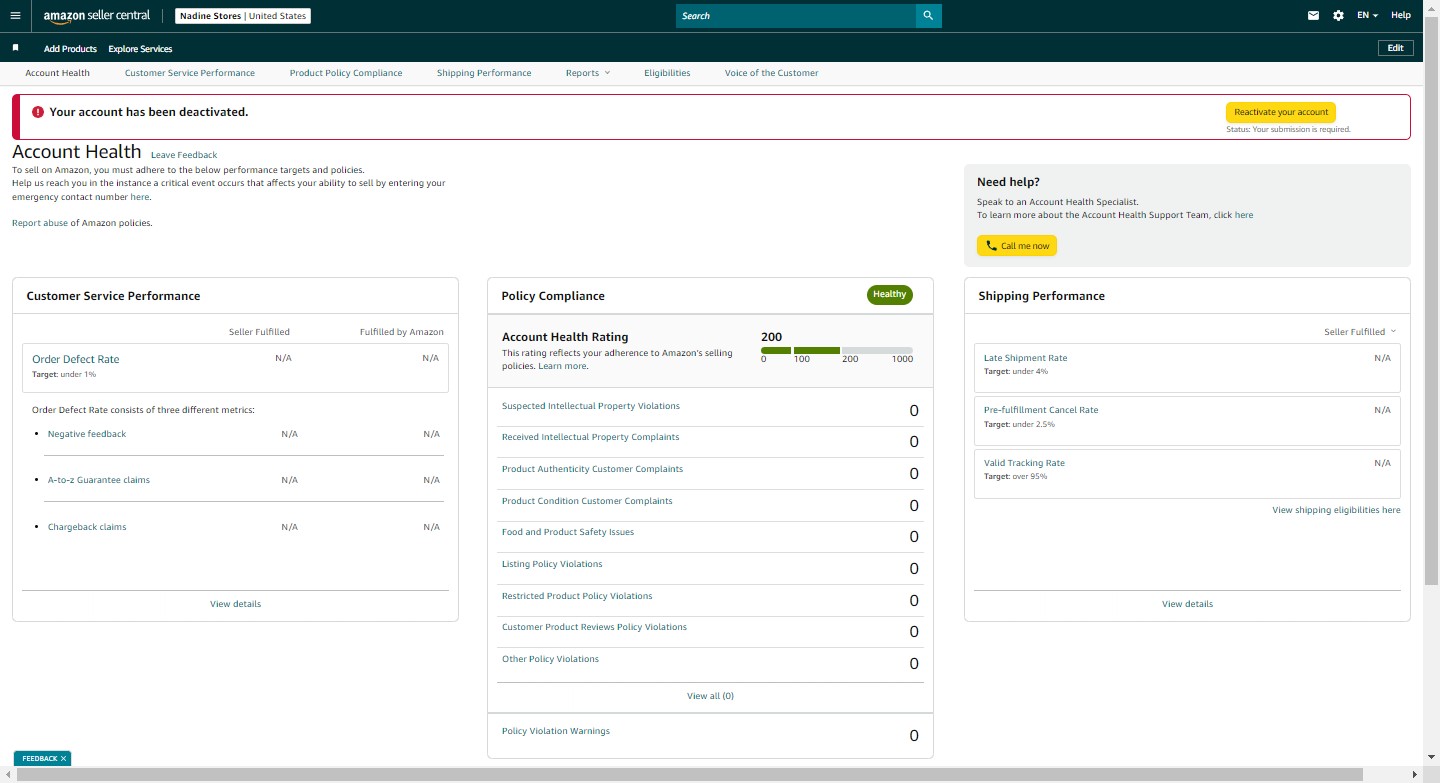Click Account Health Support Team 'here' link
The height and width of the screenshot is (783, 1440).
click(1244, 215)
